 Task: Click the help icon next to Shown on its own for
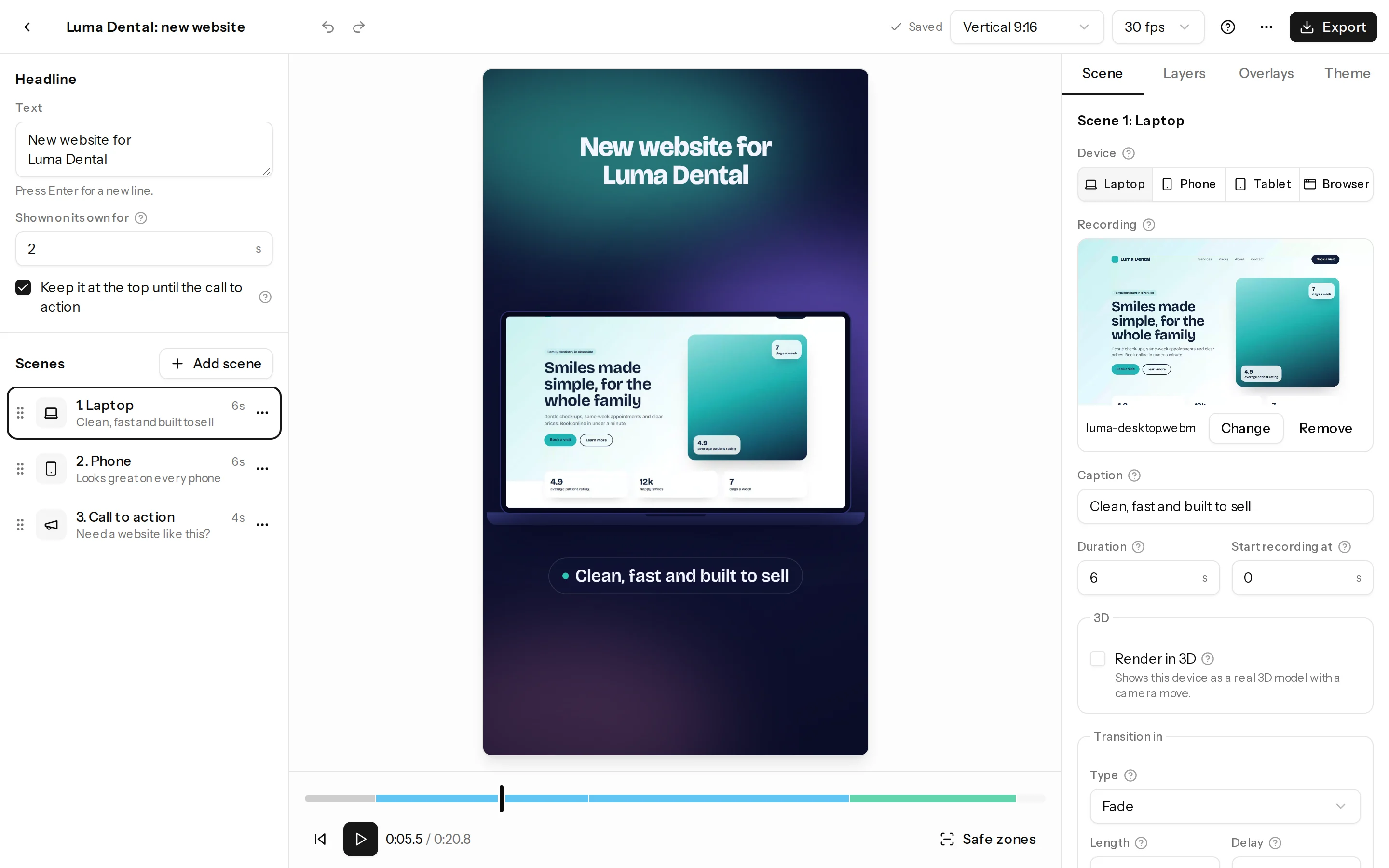pos(141,217)
